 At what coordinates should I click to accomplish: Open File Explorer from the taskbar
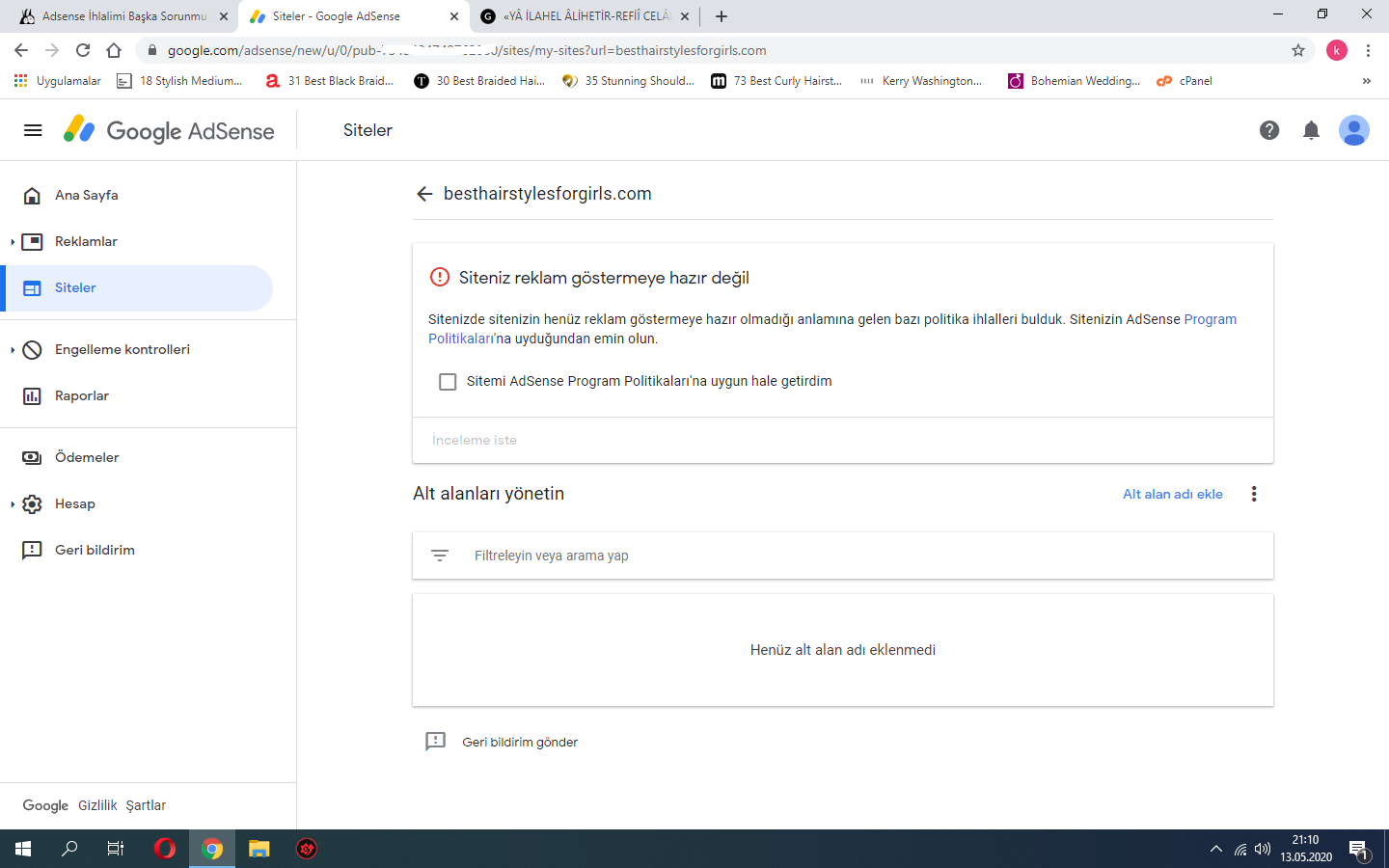coord(259,849)
